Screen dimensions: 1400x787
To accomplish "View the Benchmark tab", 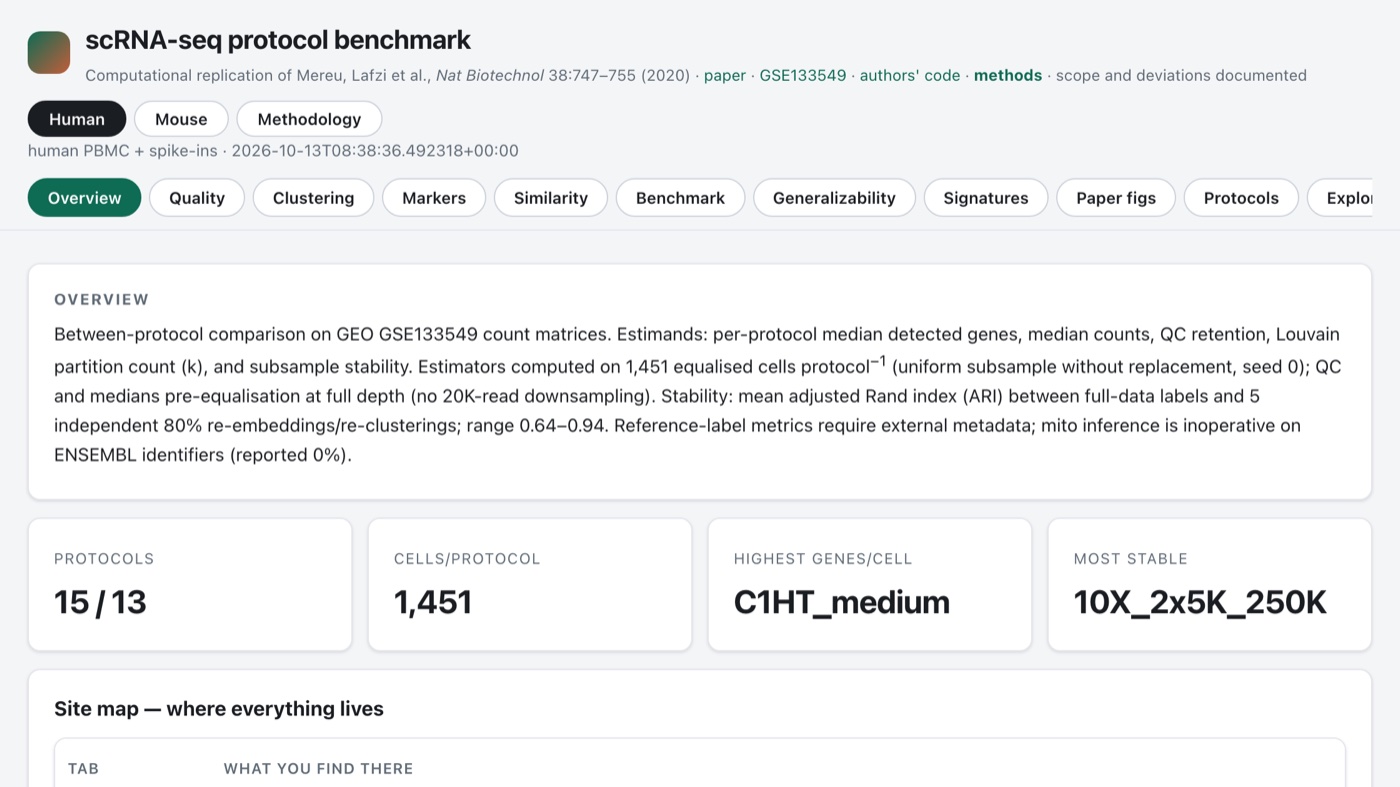I will click(680, 198).
